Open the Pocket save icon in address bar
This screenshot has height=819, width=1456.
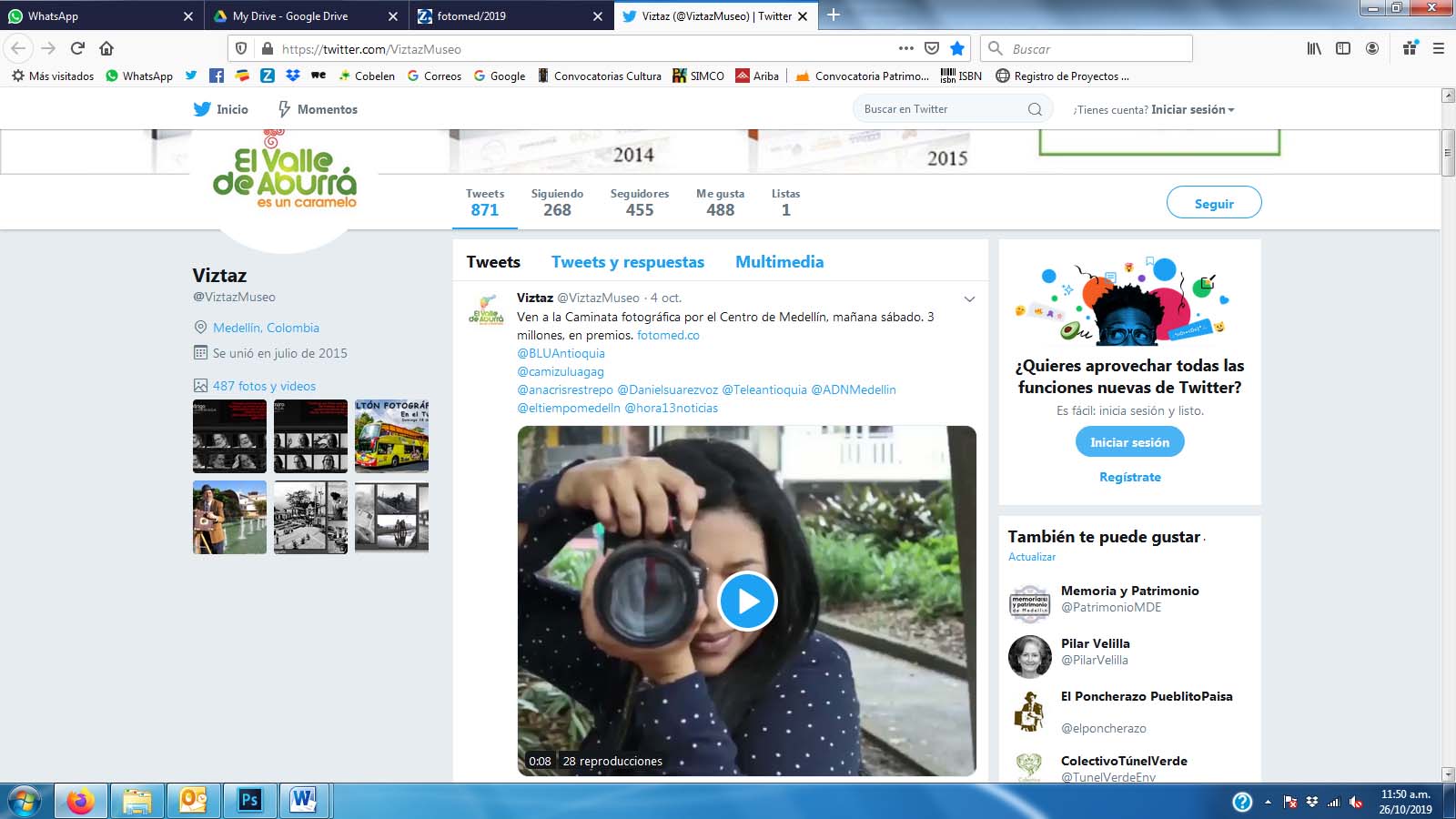(x=932, y=48)
